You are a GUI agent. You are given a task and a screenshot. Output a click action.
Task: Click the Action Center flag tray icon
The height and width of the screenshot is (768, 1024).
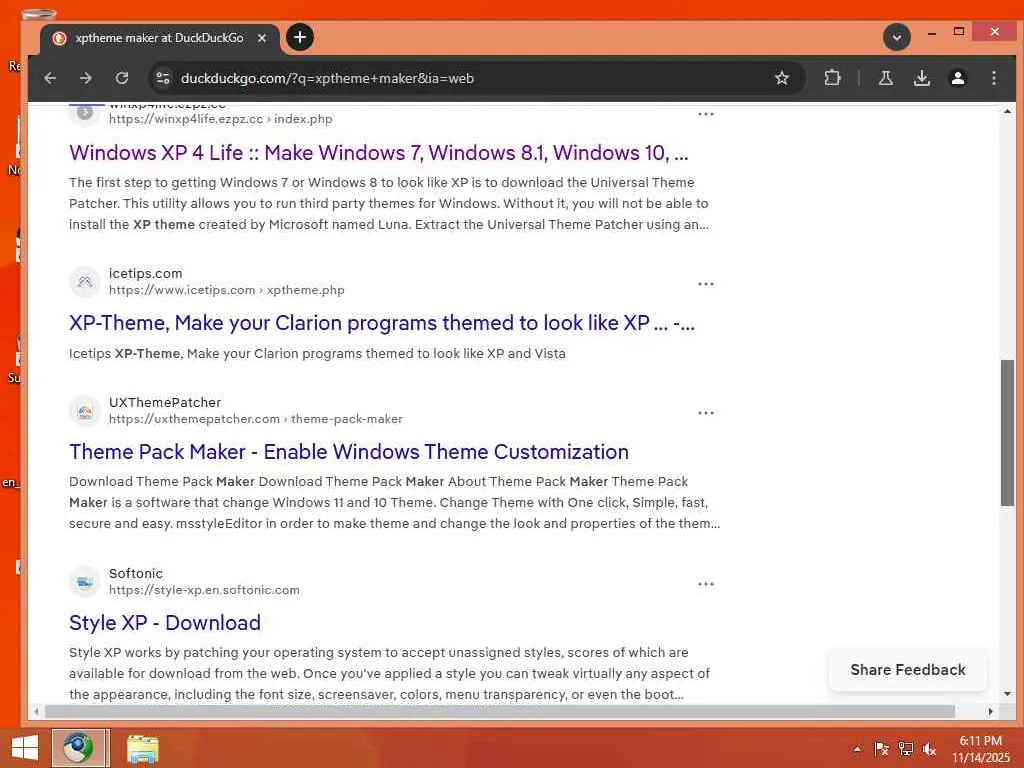click(x=881, y=749)
